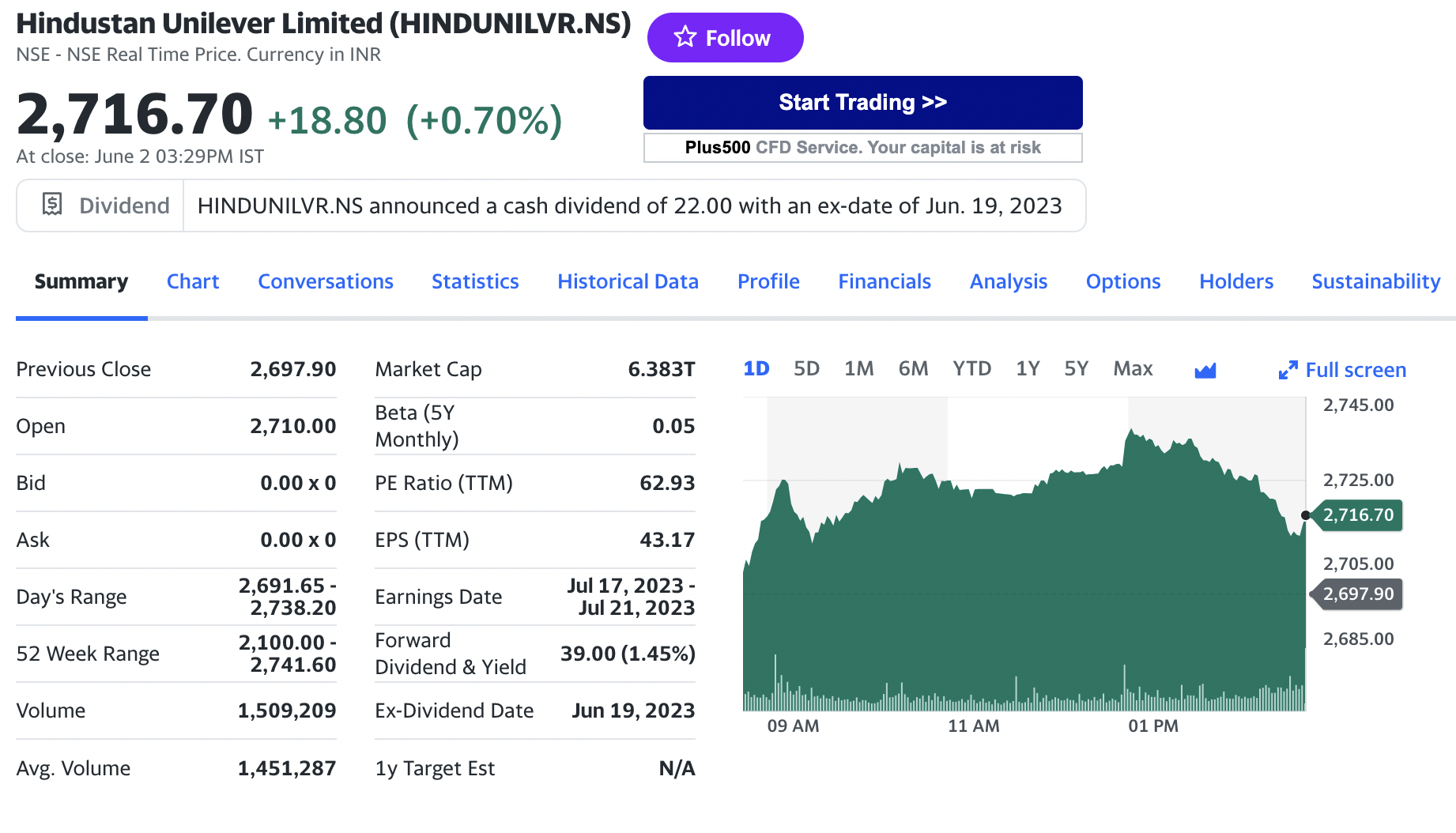Open the Full screen chart link
This screenshot has height=833, width=1456.
coord(1342,370)
